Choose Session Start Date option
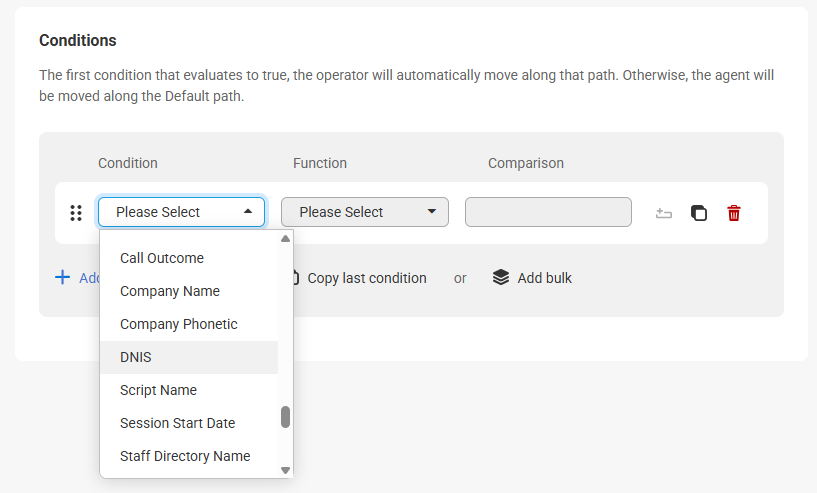This screenshot has width=817, height=493. (177, 423)
